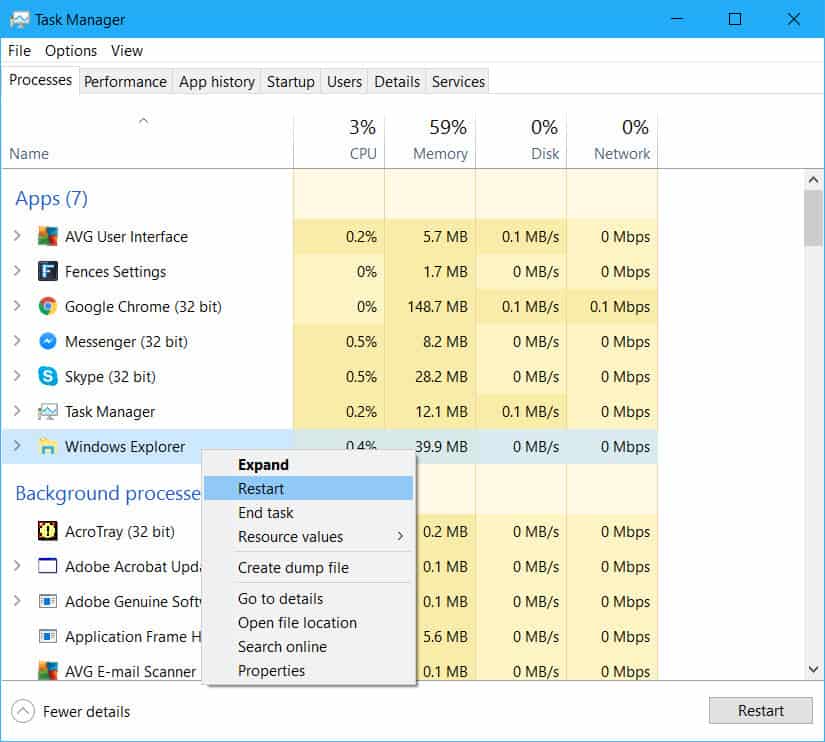
Task: Open the Options menu
Action: pos(70,50)
